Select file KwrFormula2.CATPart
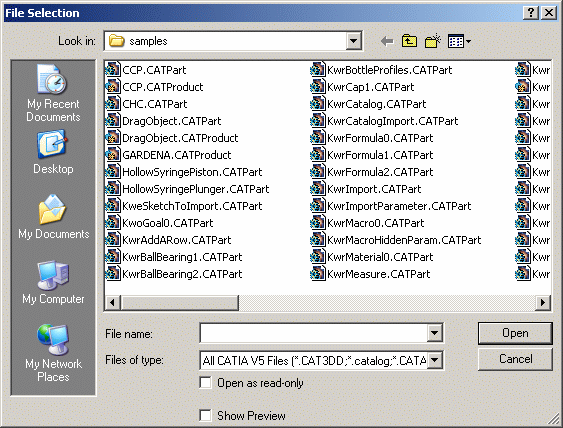The height and width of the screenshot is (428, 563). coord(372,172)
